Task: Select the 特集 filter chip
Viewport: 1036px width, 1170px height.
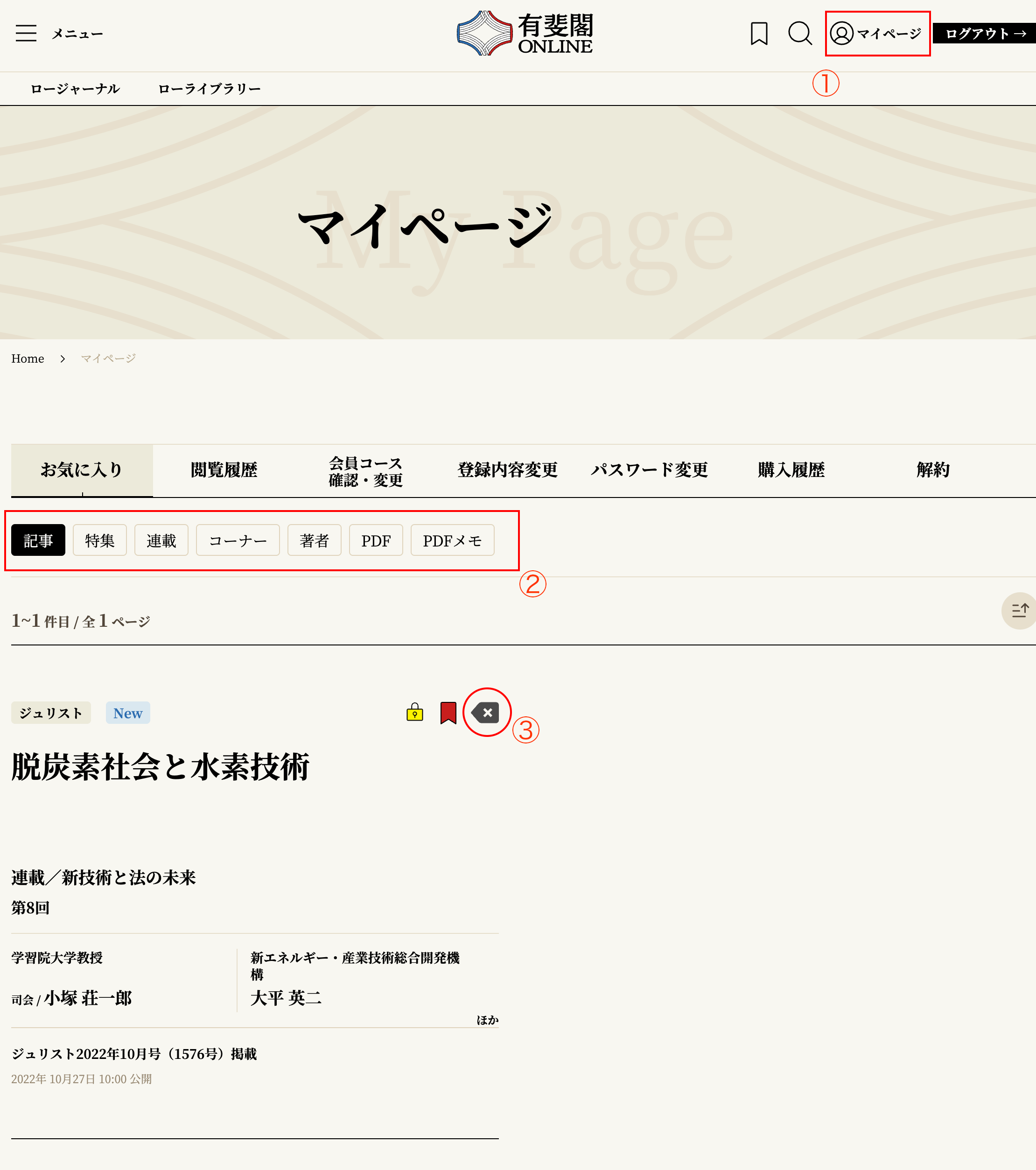Action: tap(99, 540)
